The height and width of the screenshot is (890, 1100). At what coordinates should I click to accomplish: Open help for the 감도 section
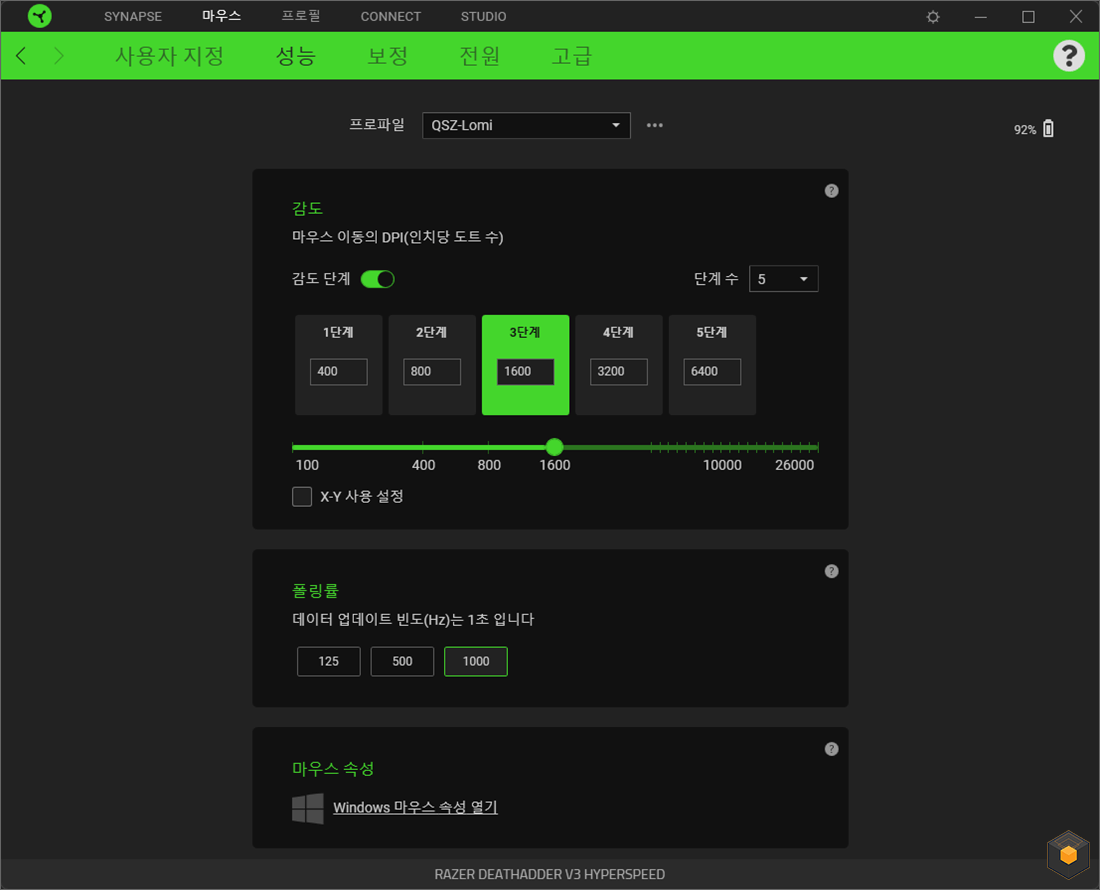pos(831,191)
